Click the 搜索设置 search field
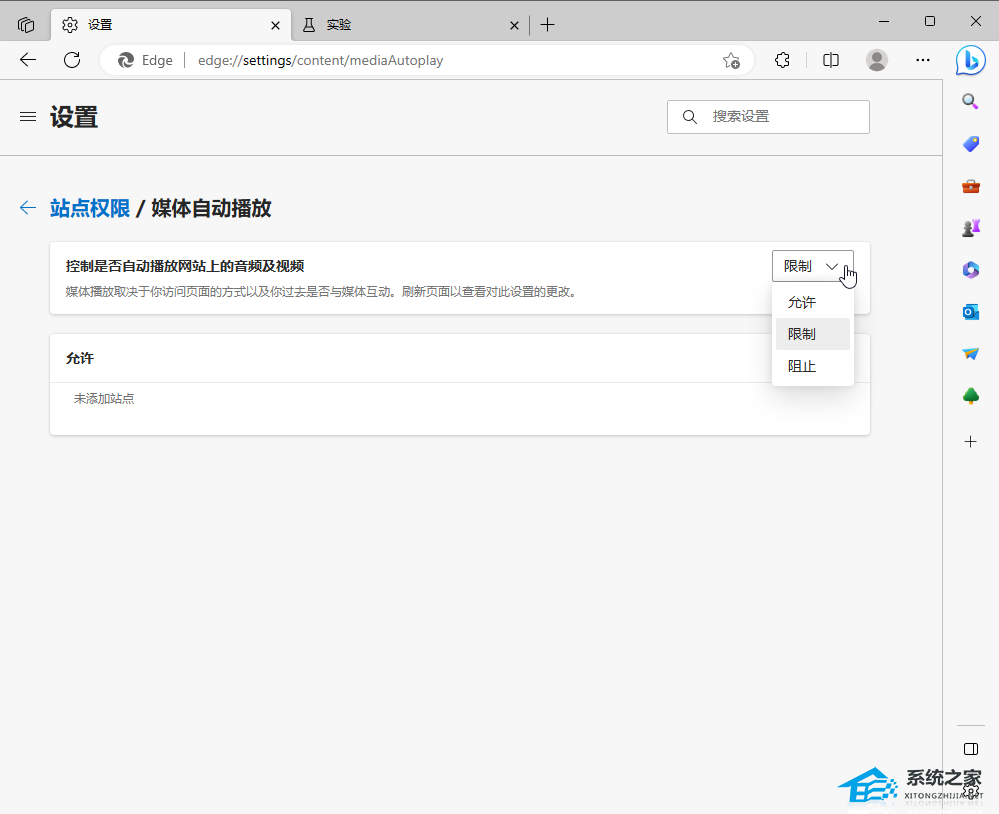 pos(780,117)
